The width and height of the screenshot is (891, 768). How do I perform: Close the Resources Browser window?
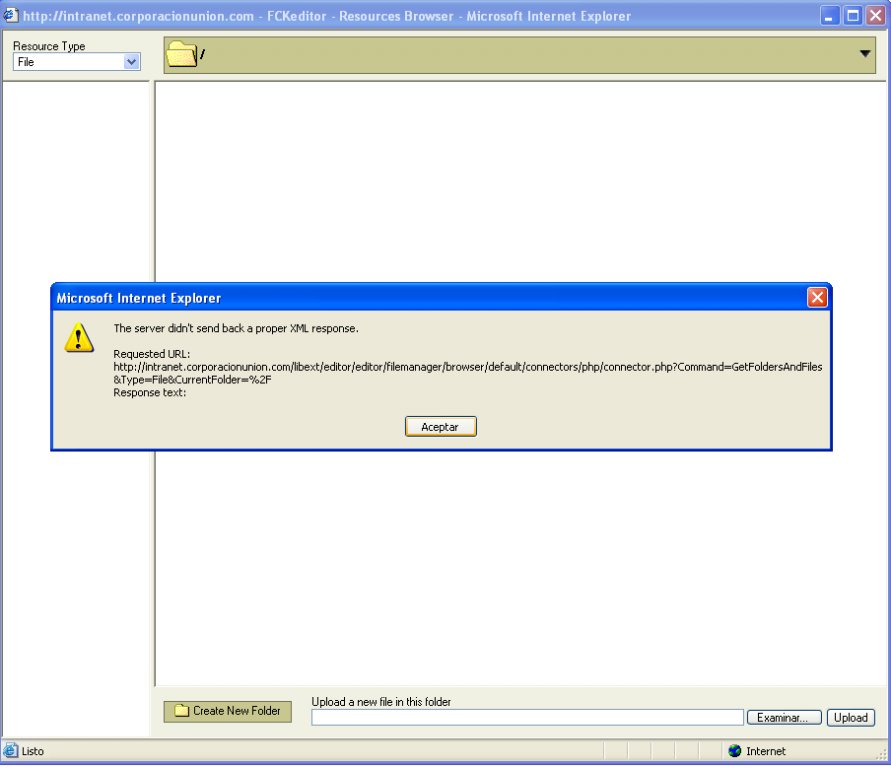coord(876,16)
